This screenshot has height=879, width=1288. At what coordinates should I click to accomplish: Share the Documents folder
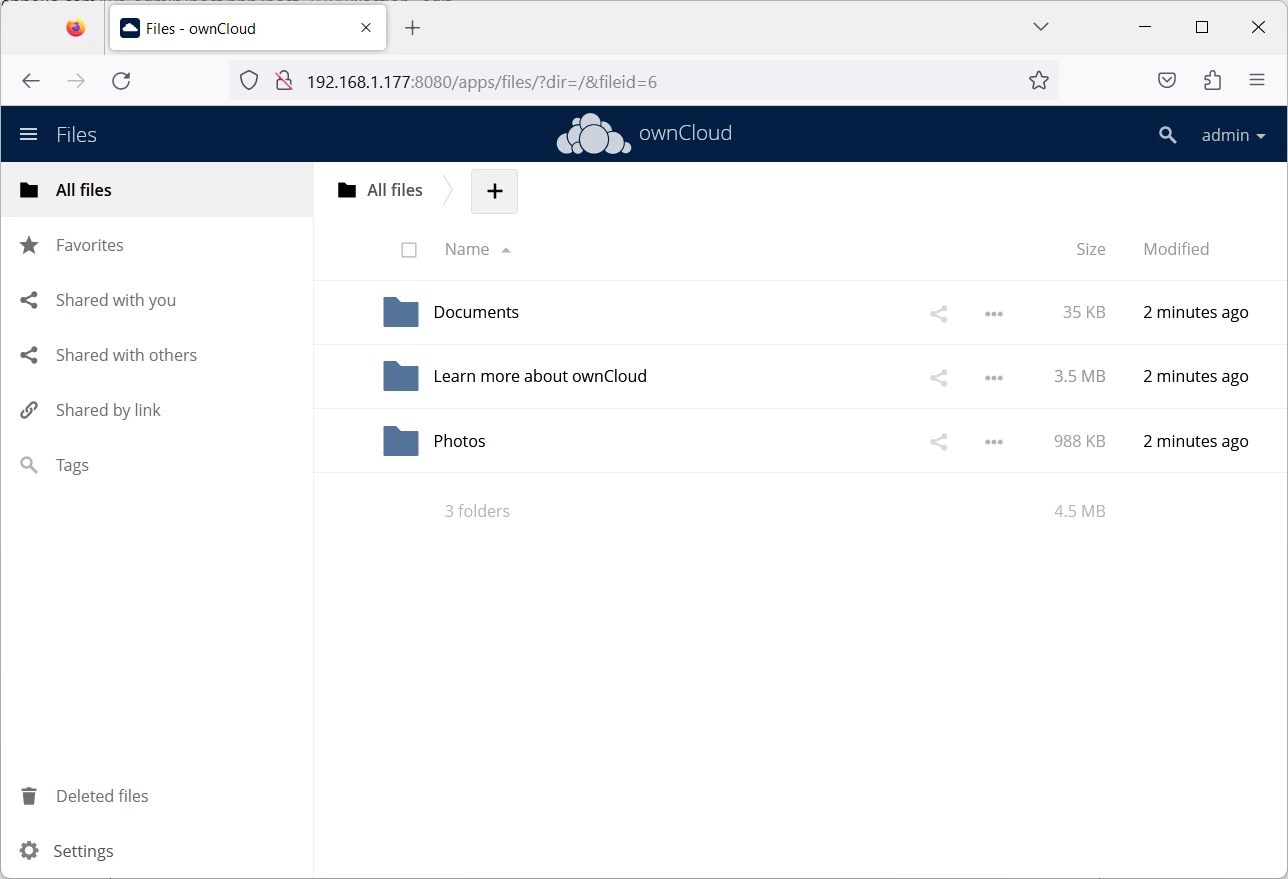click(x=939, y=314)
